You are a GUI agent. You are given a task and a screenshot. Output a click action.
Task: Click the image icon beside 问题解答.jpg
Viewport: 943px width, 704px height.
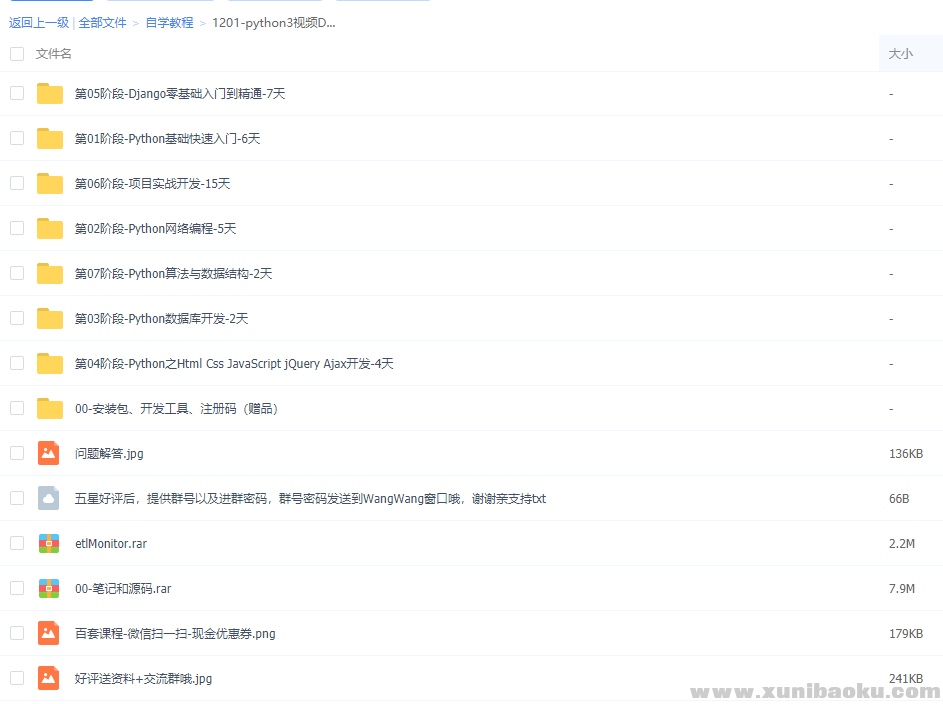click(48, 452)
